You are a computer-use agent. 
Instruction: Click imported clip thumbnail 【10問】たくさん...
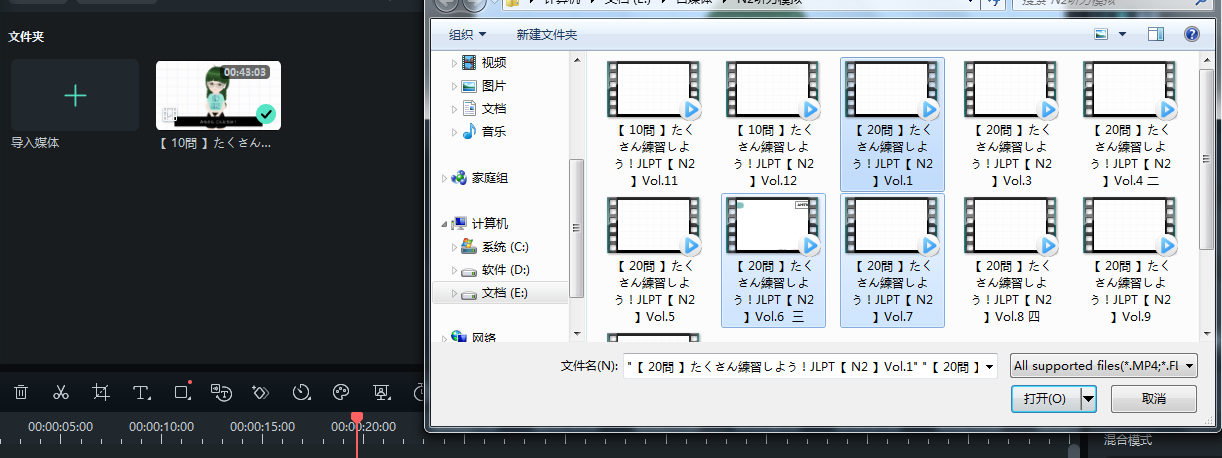[218, 95]
